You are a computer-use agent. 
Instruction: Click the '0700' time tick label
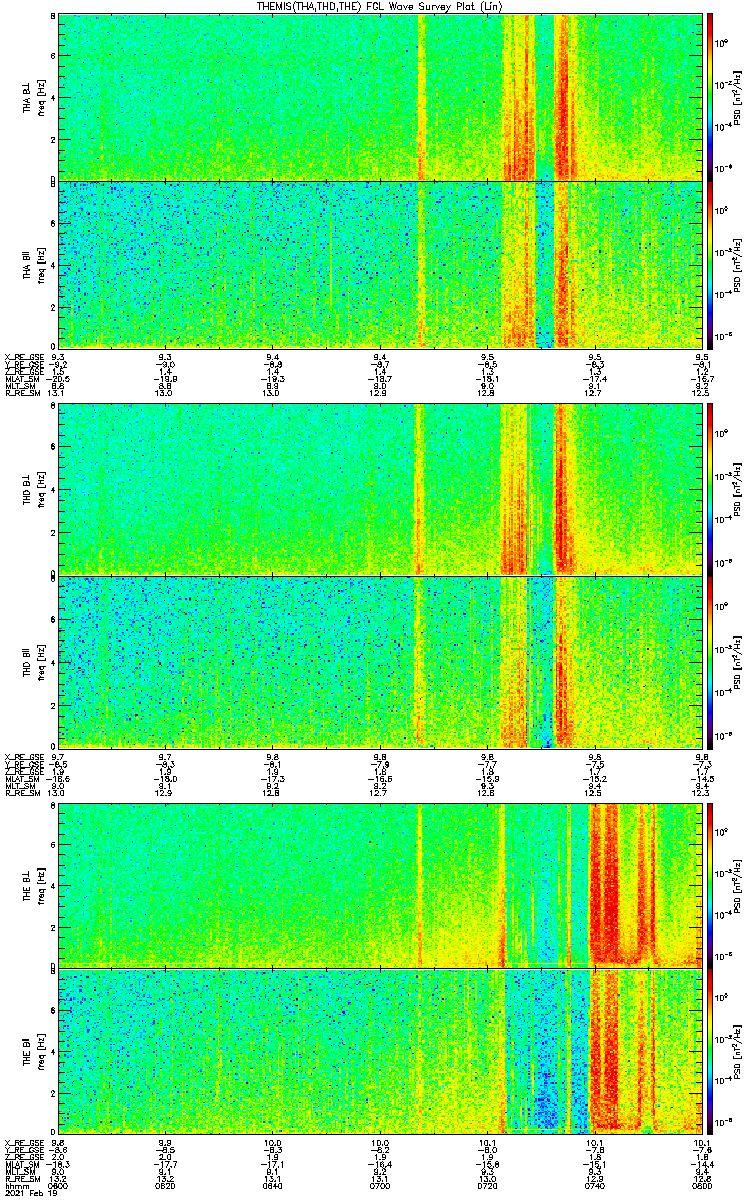(x=381, y=1184)
